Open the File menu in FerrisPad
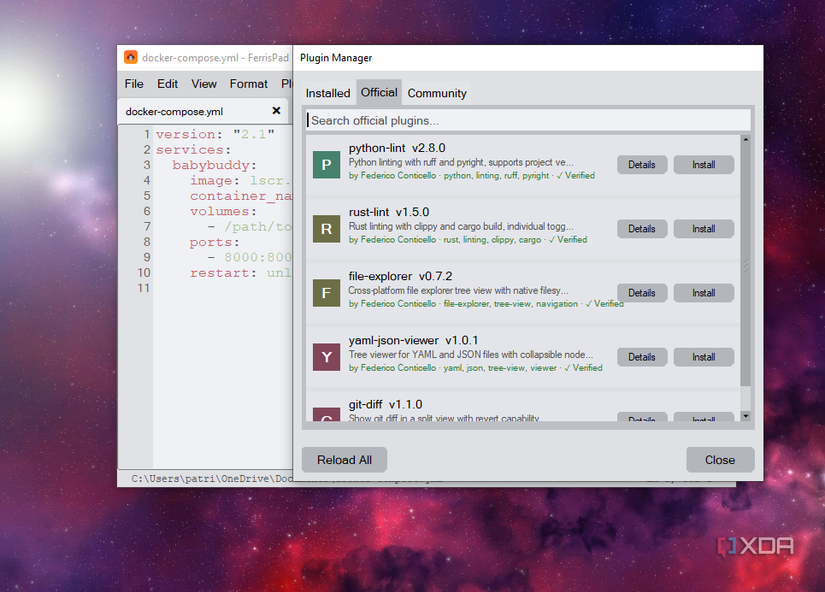This screenshot has width=825, height=592. point(134,84)
